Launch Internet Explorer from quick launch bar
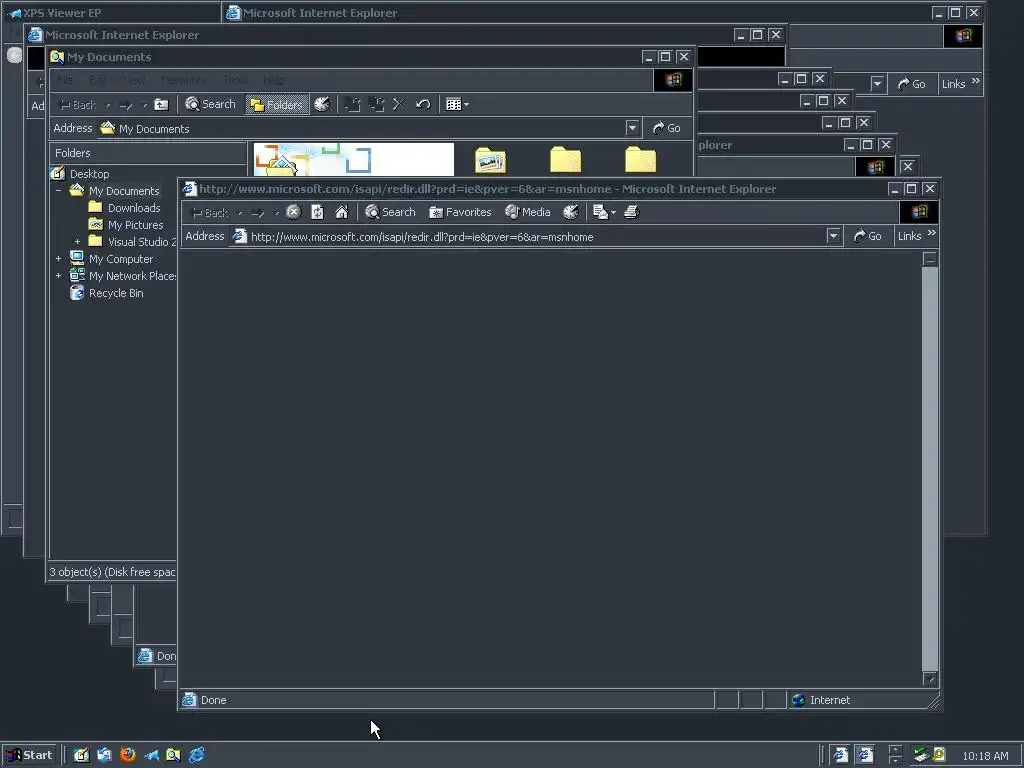The height and width of the screenshot is (768, 1024). pos(197,755)
